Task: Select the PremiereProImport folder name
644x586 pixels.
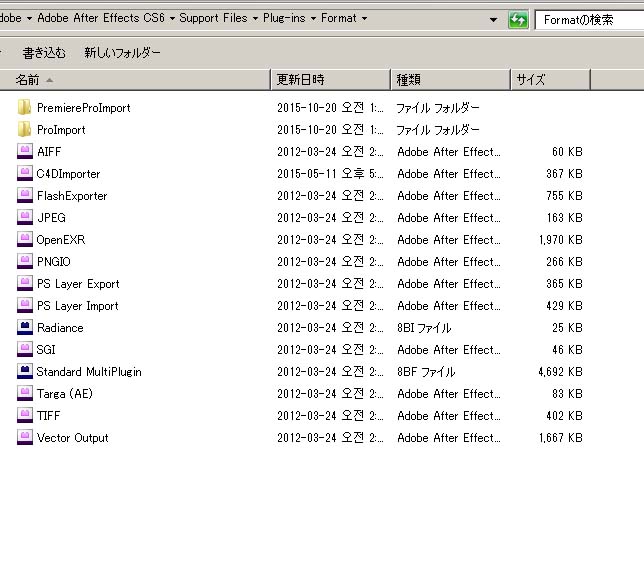Action: (84, 108)
